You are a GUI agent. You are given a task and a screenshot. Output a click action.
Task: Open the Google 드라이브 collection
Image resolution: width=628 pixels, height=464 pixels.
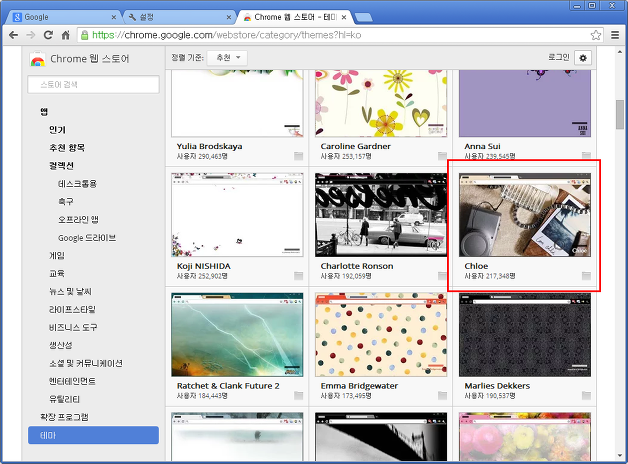[x=87, y=238]
